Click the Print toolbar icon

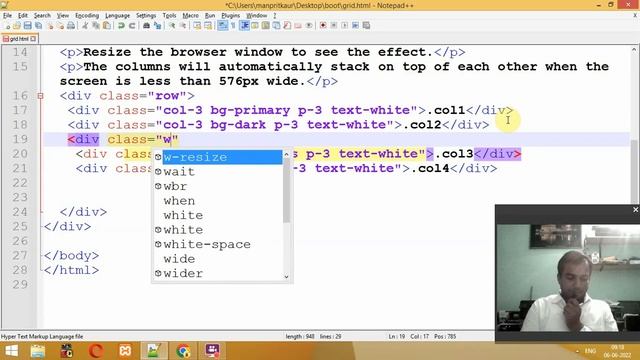(x=71, y=25)
